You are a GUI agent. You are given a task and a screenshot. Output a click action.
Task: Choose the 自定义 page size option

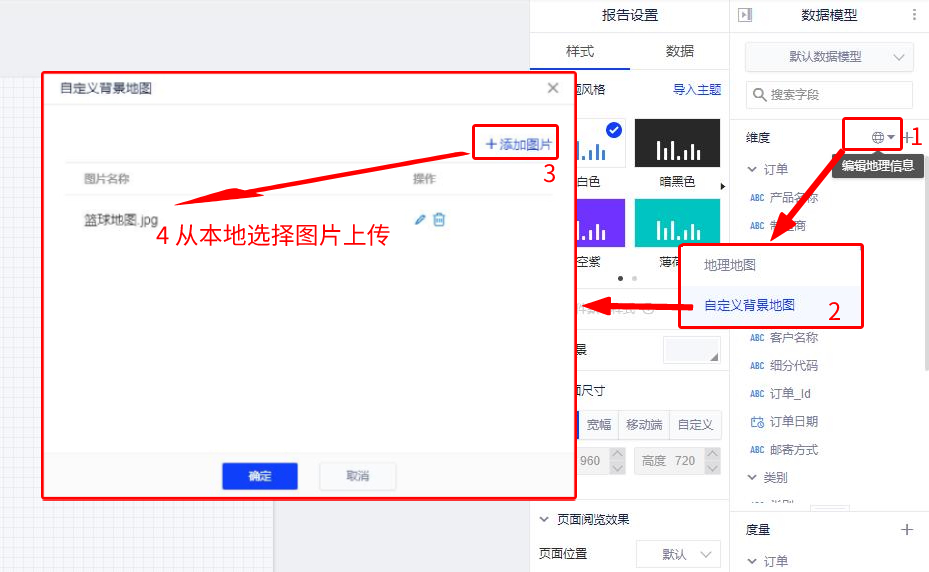695,425
